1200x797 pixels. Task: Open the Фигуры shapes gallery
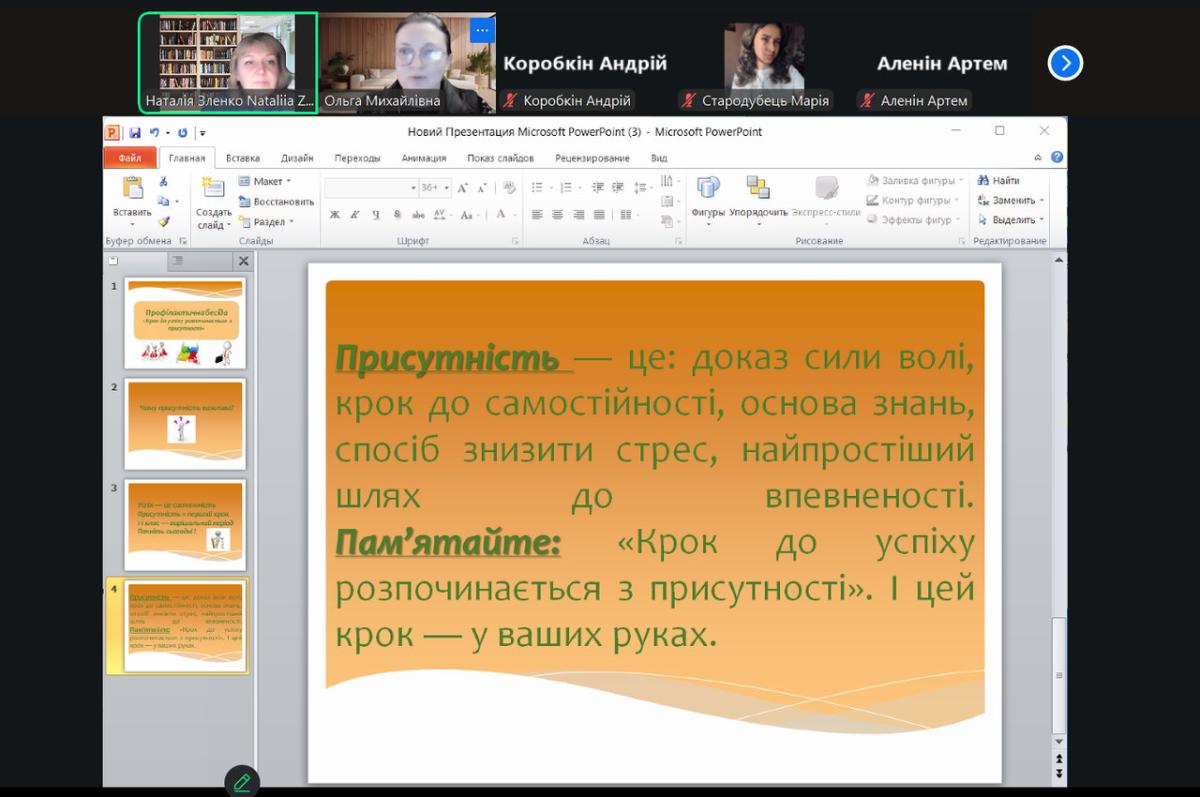708,194
